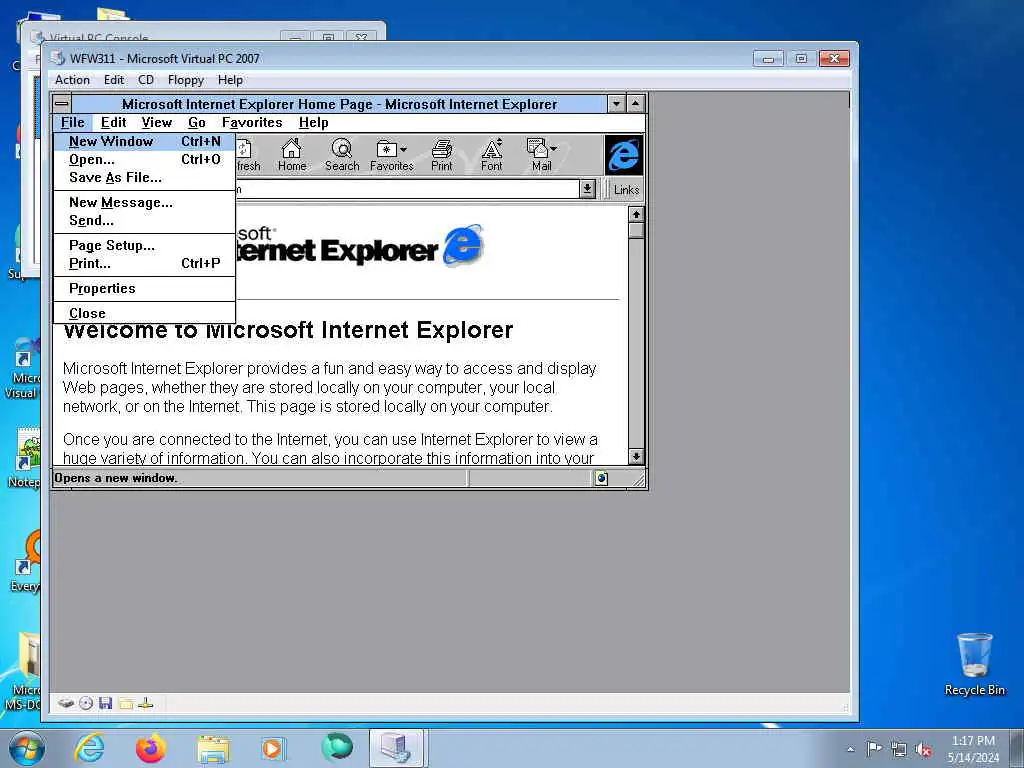1024x768 pixels.
Task: Open File Explorer from the taskbar
Action: coord(213,748)
